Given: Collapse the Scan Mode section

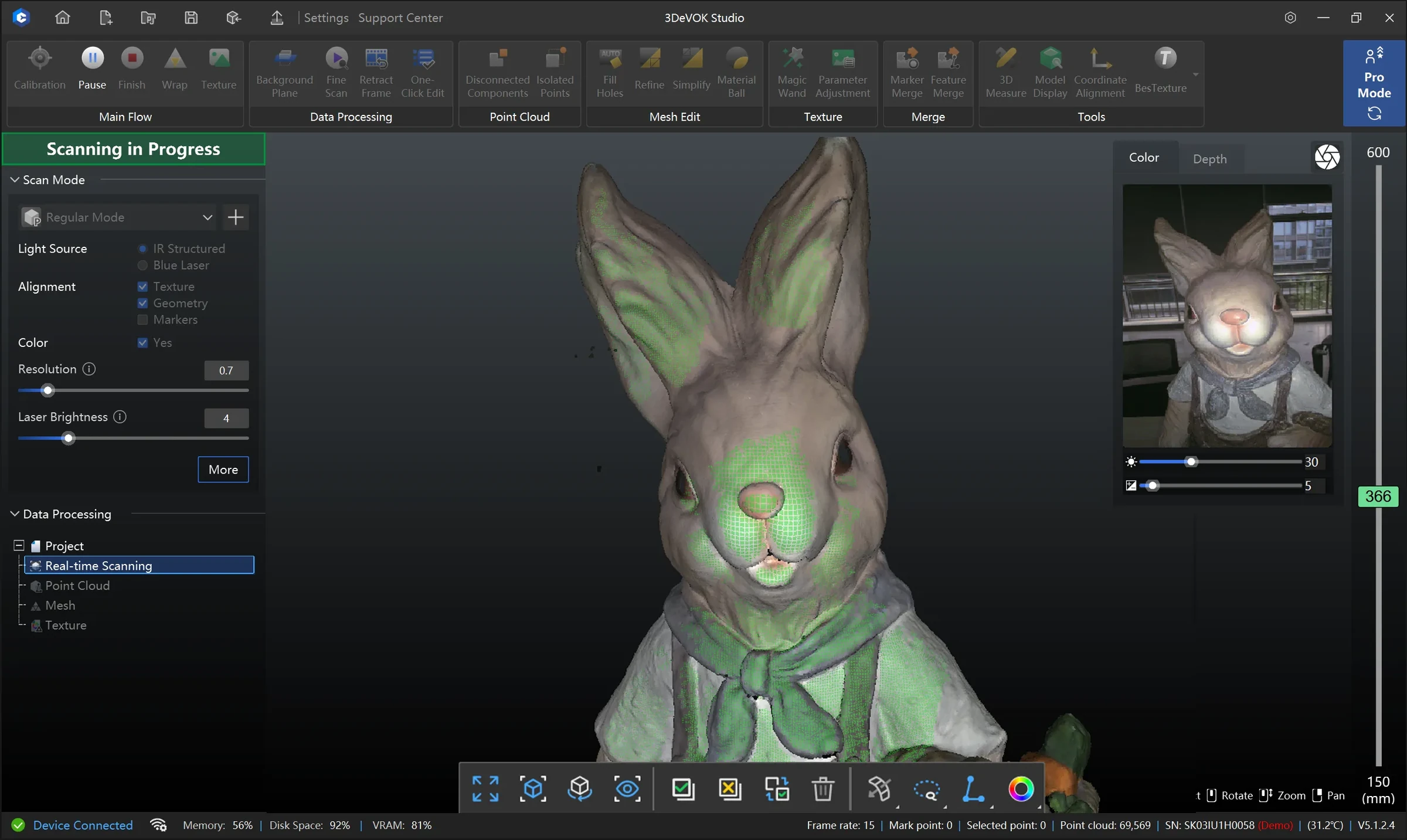Looking at the screenshot, I should coord(15,180).
